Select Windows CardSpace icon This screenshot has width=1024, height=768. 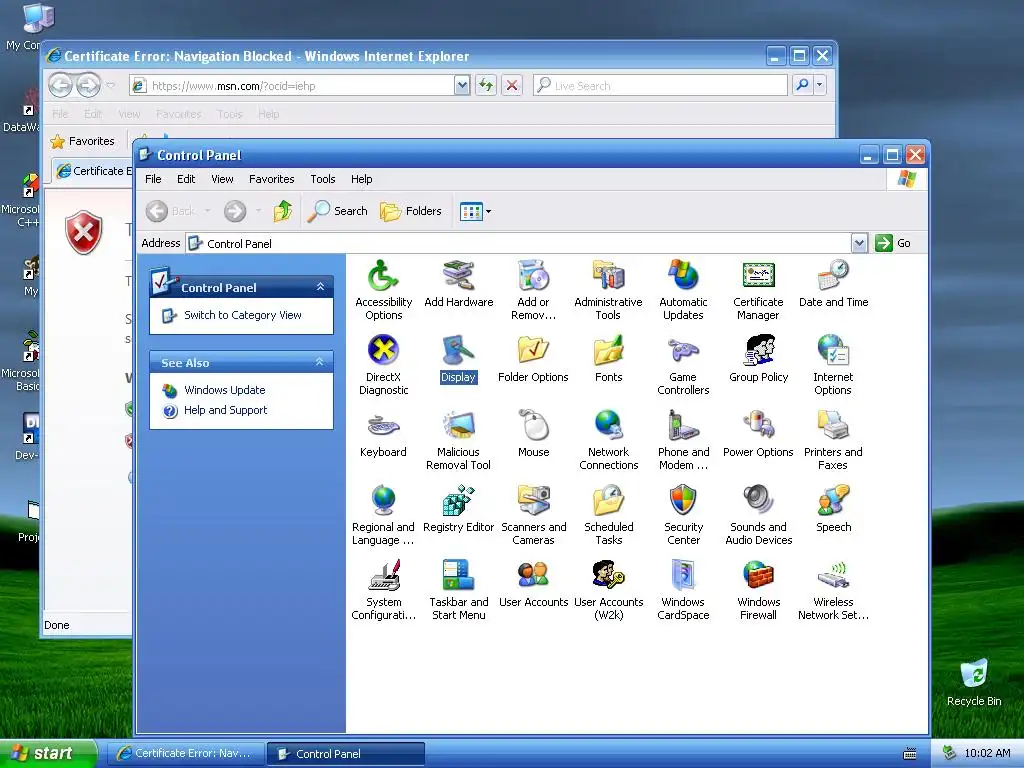(x=683, y=590)
